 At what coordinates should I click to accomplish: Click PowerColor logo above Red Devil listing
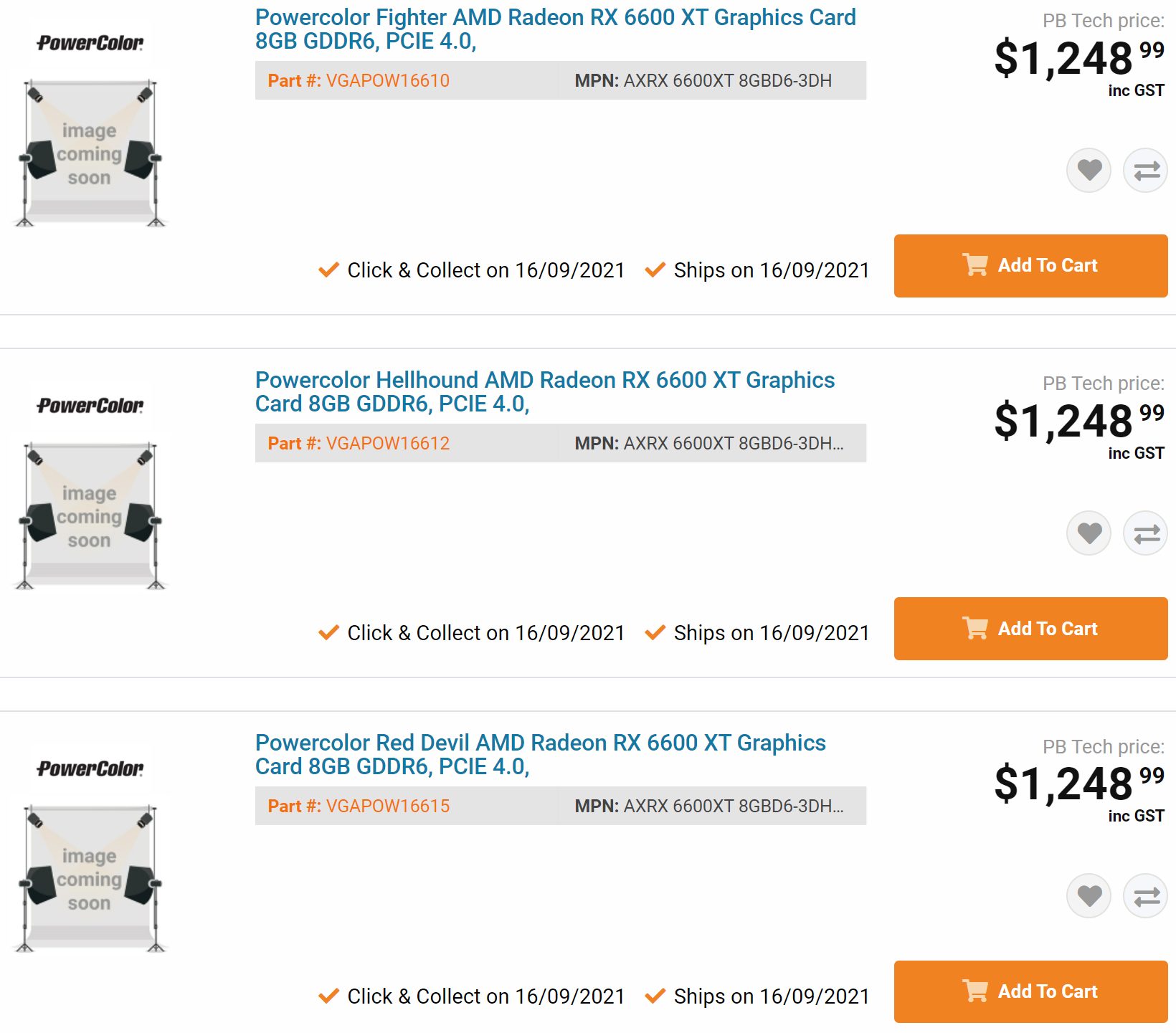[90, 769]
